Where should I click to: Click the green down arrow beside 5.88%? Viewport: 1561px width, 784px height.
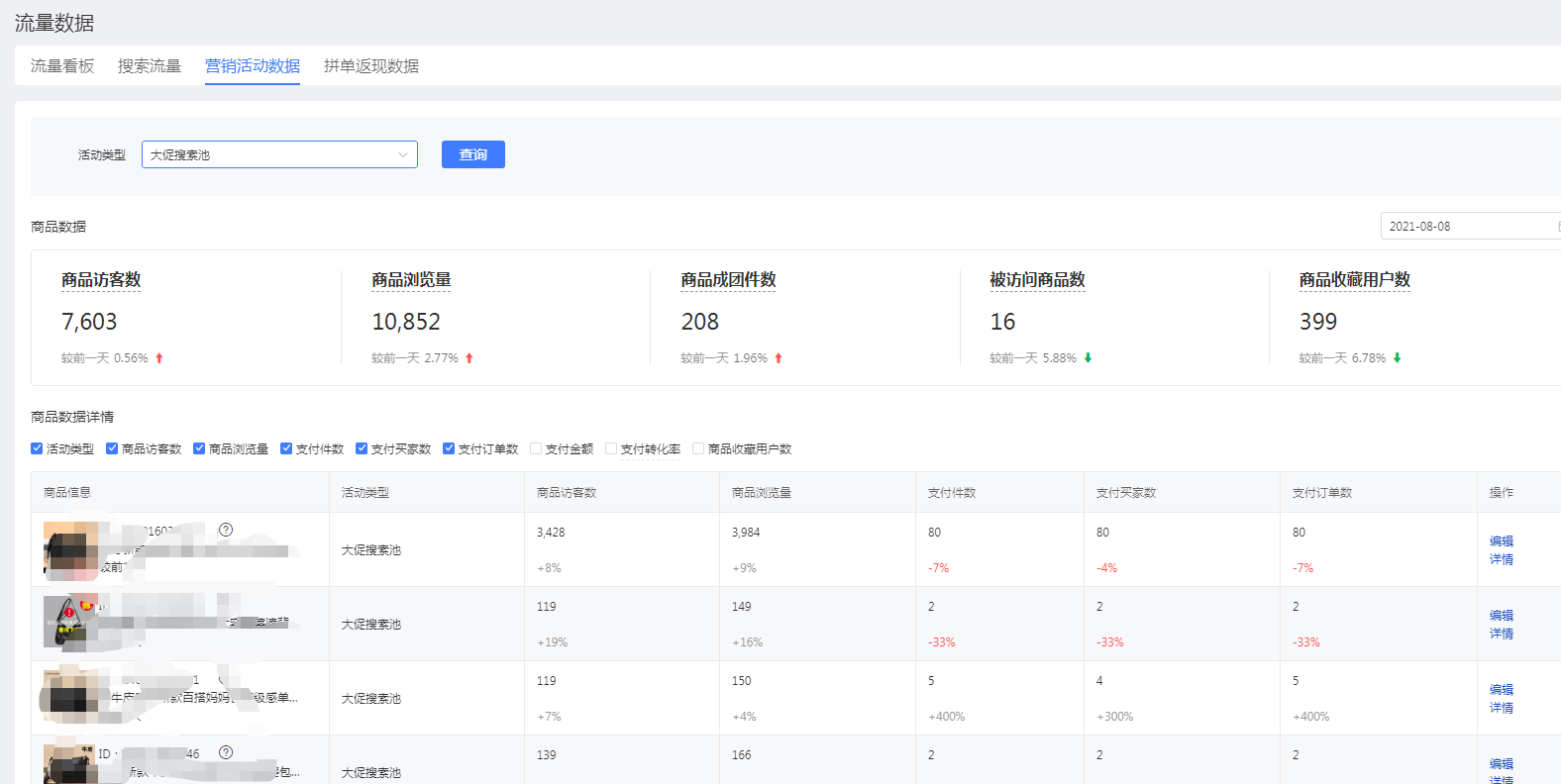(1088, 358)
